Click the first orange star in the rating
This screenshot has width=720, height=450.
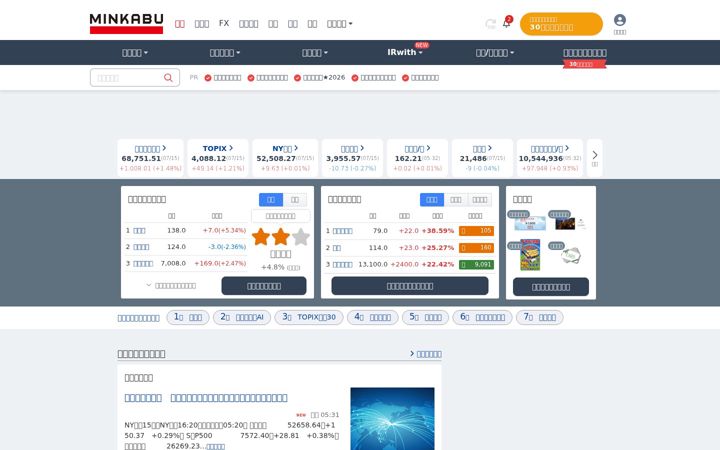[261, 237]
